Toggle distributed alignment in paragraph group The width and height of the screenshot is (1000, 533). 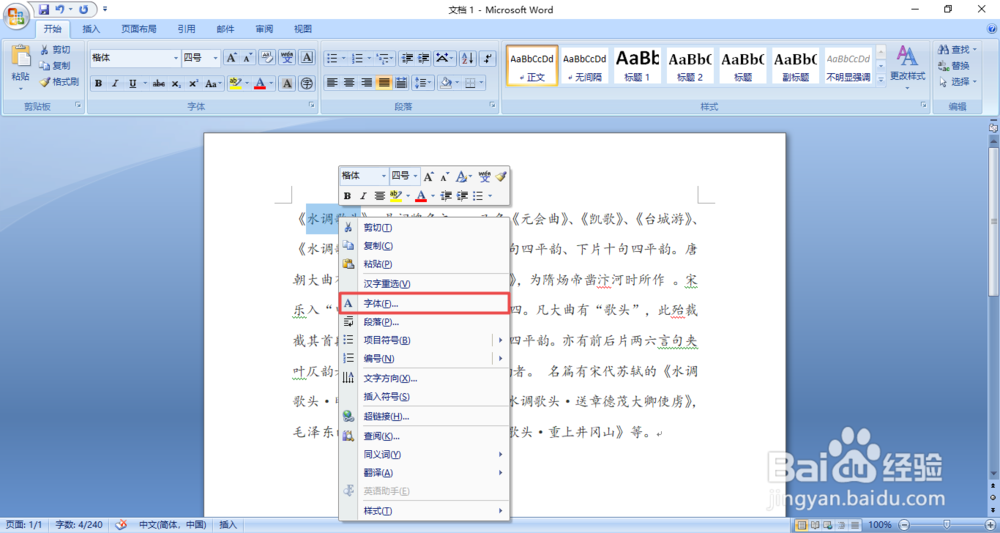401,82
